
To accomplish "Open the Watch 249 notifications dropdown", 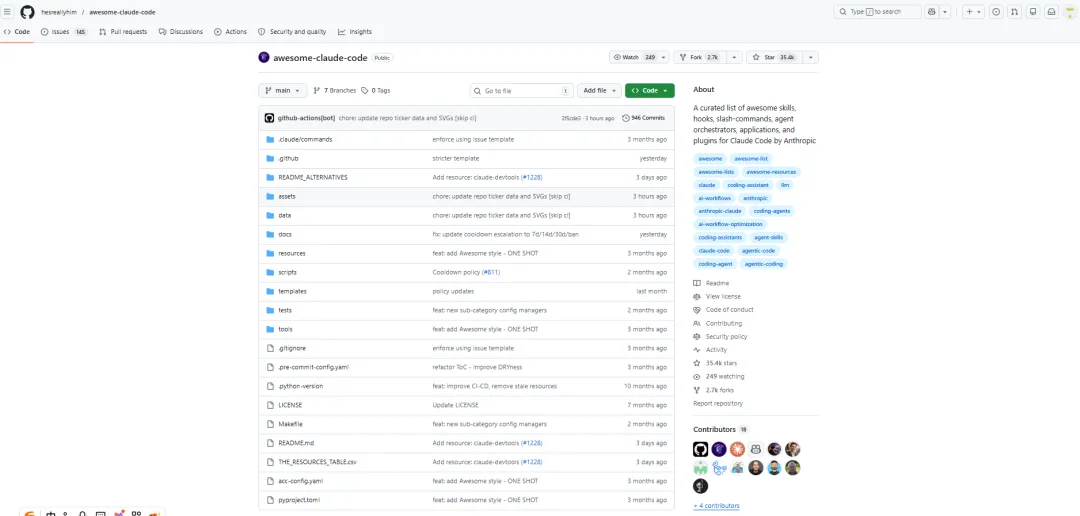I will tap(640, 57).
